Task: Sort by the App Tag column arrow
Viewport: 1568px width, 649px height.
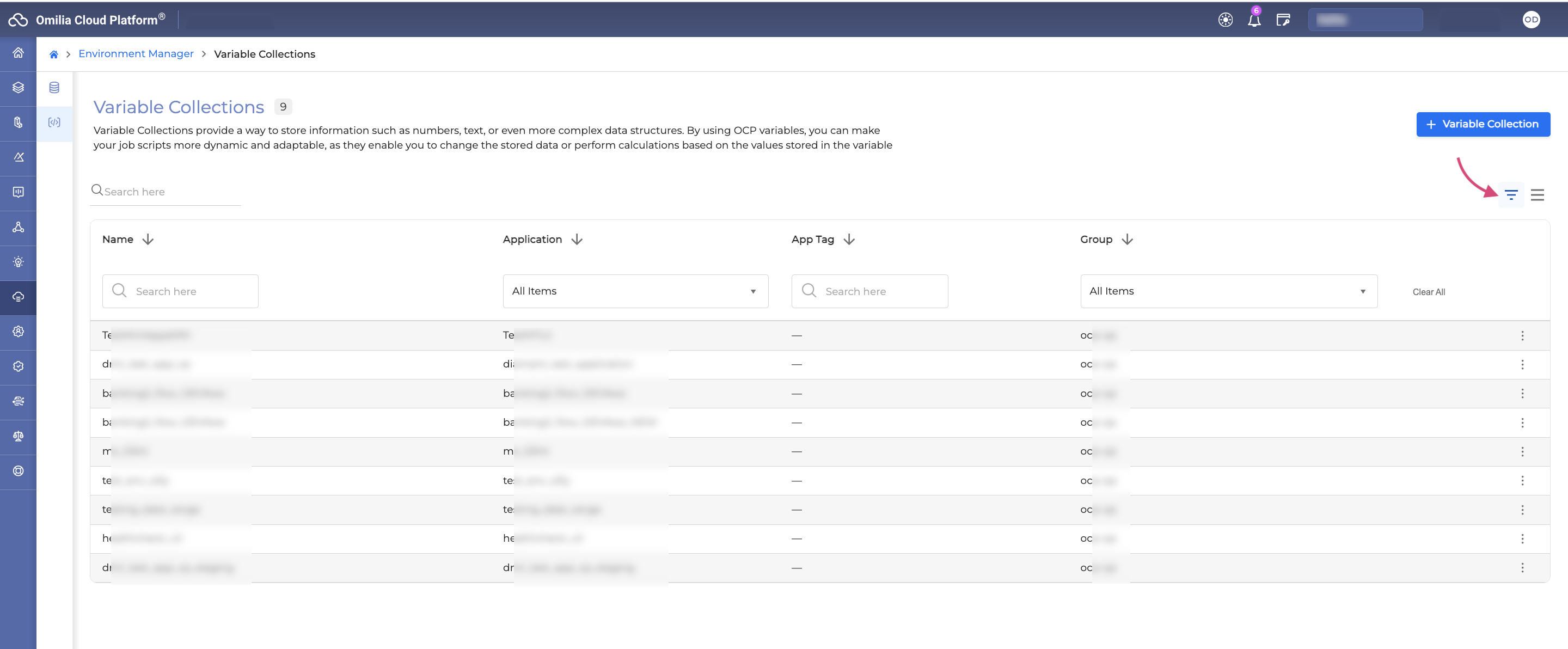Action: 849,239
